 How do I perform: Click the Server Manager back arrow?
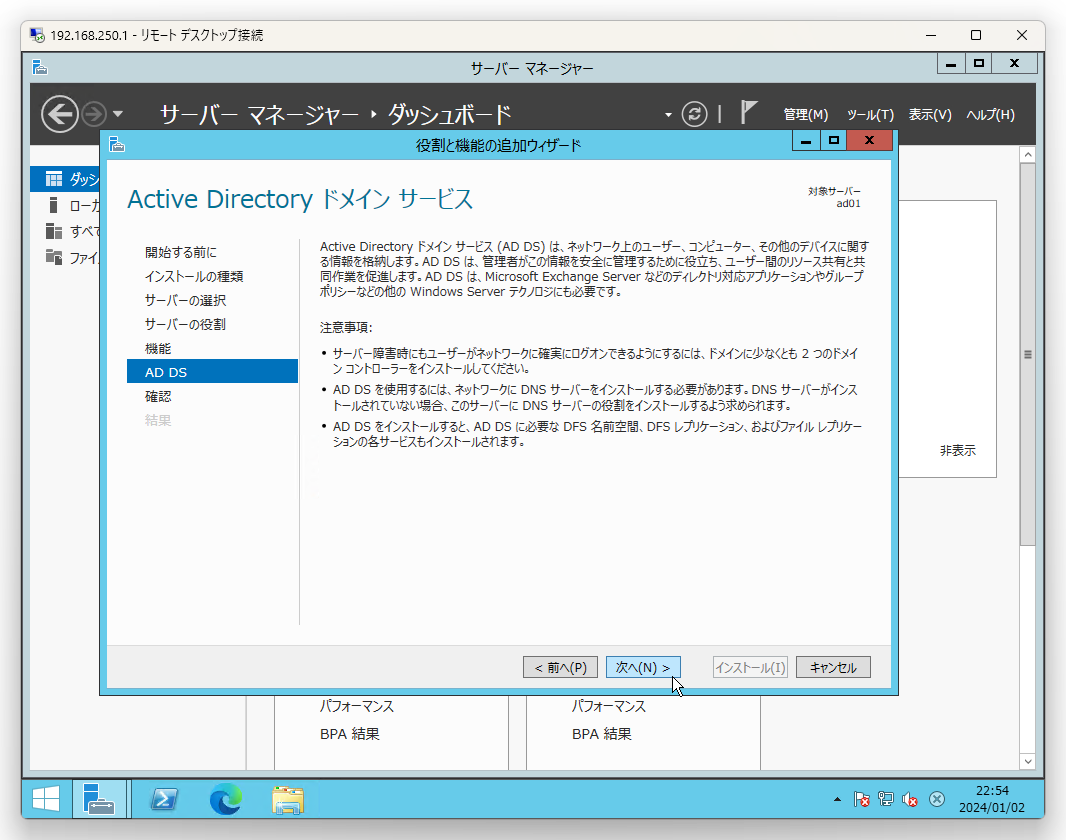coord(59,114)
